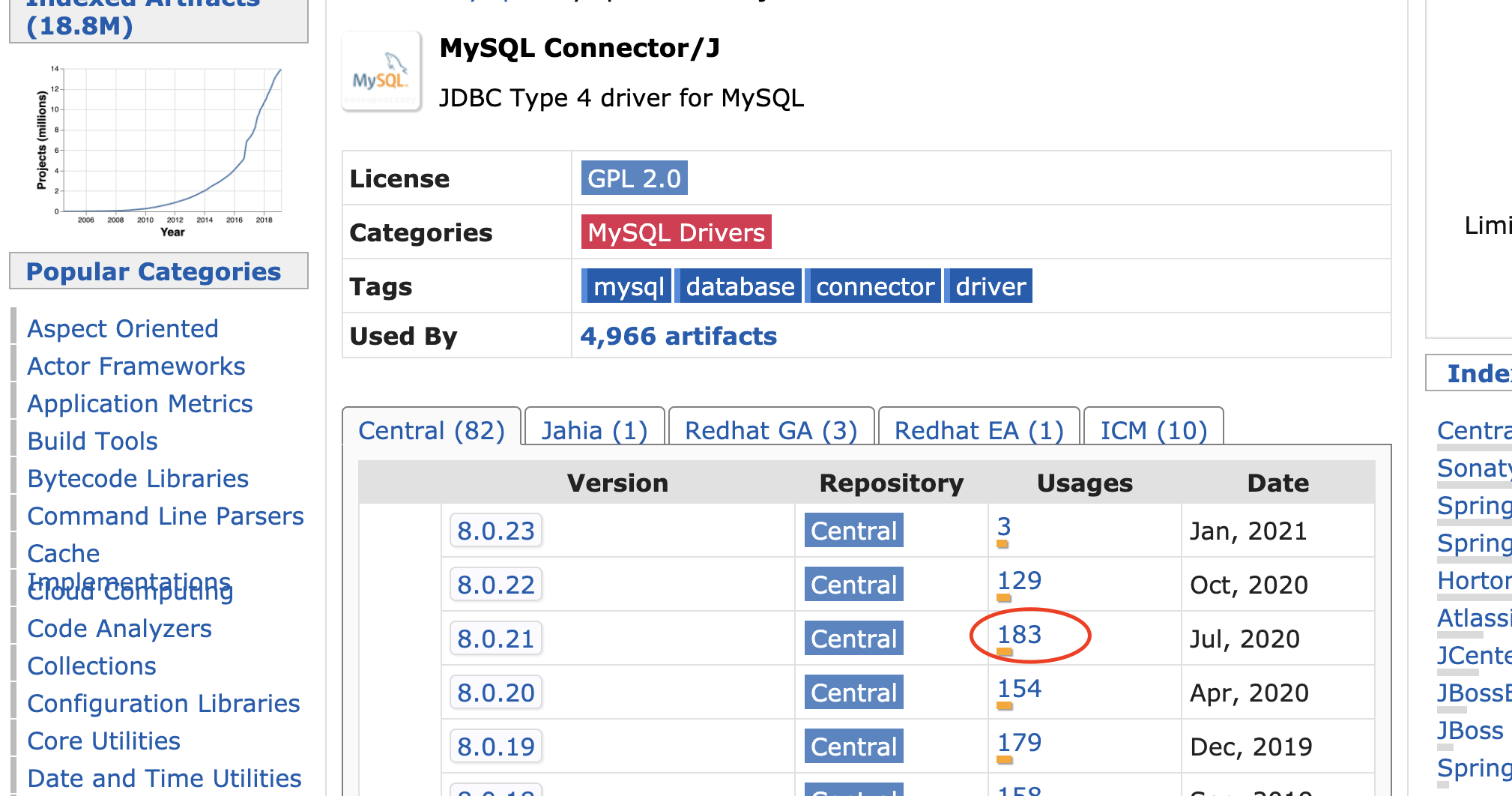Screen dimensions: 1512x796
Task: Open the Aspect Oriented category
Action: [x=123, y=328]
